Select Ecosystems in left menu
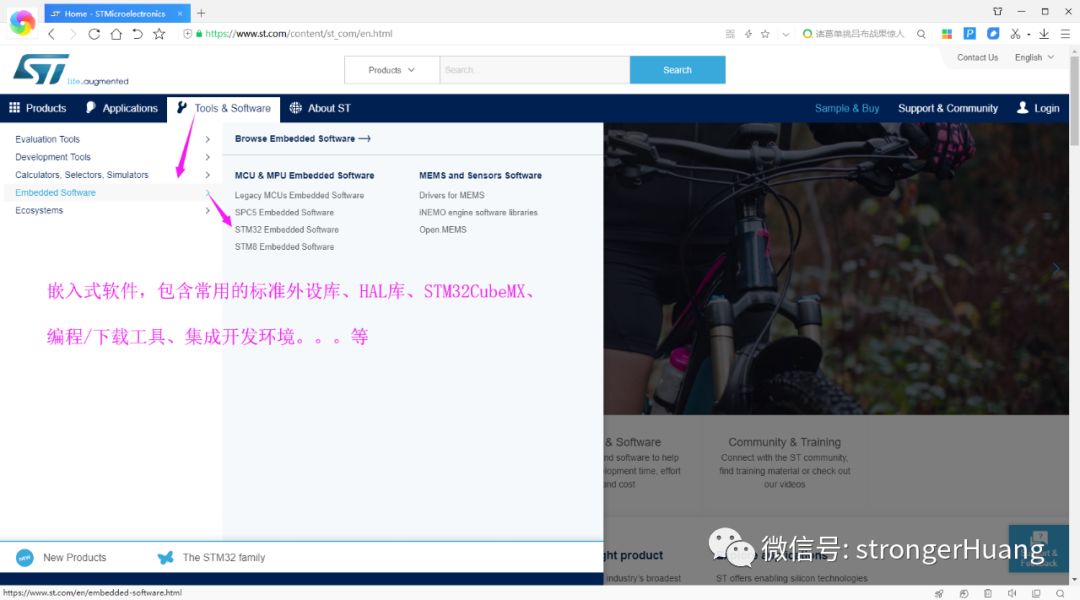Screen dimensions: 1080x600 click(39, 211)
